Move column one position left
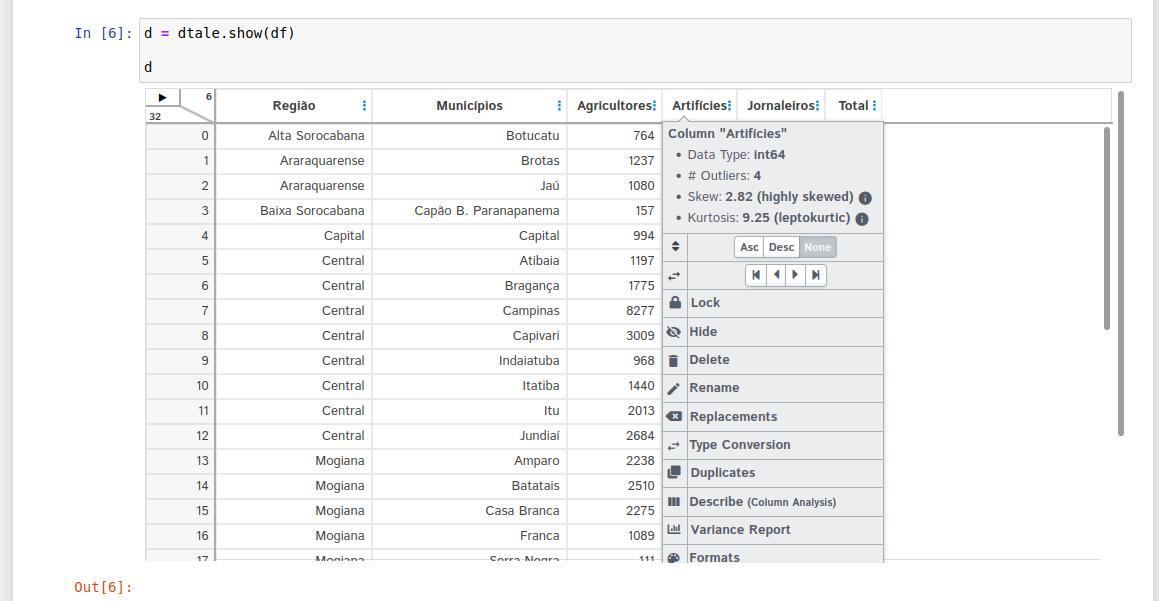1159x601 pixels. pyautogui.click(x=776, y=275)
